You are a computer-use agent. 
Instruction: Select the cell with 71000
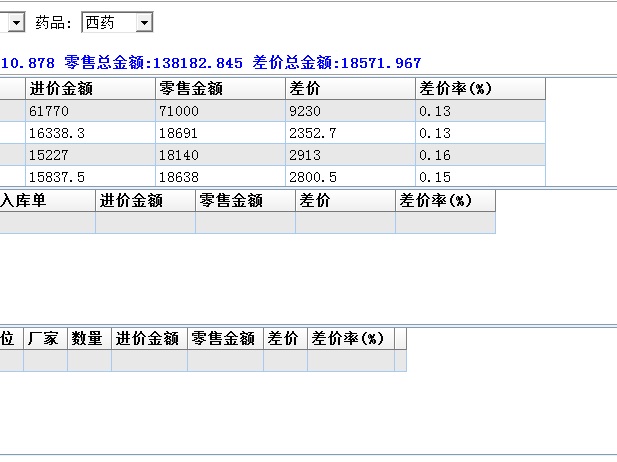[x=220, y=111]
